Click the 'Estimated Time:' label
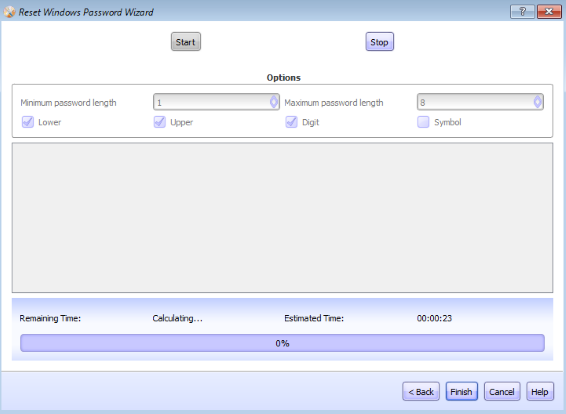This screenshot has width=566, height=414. click(314, 318)
